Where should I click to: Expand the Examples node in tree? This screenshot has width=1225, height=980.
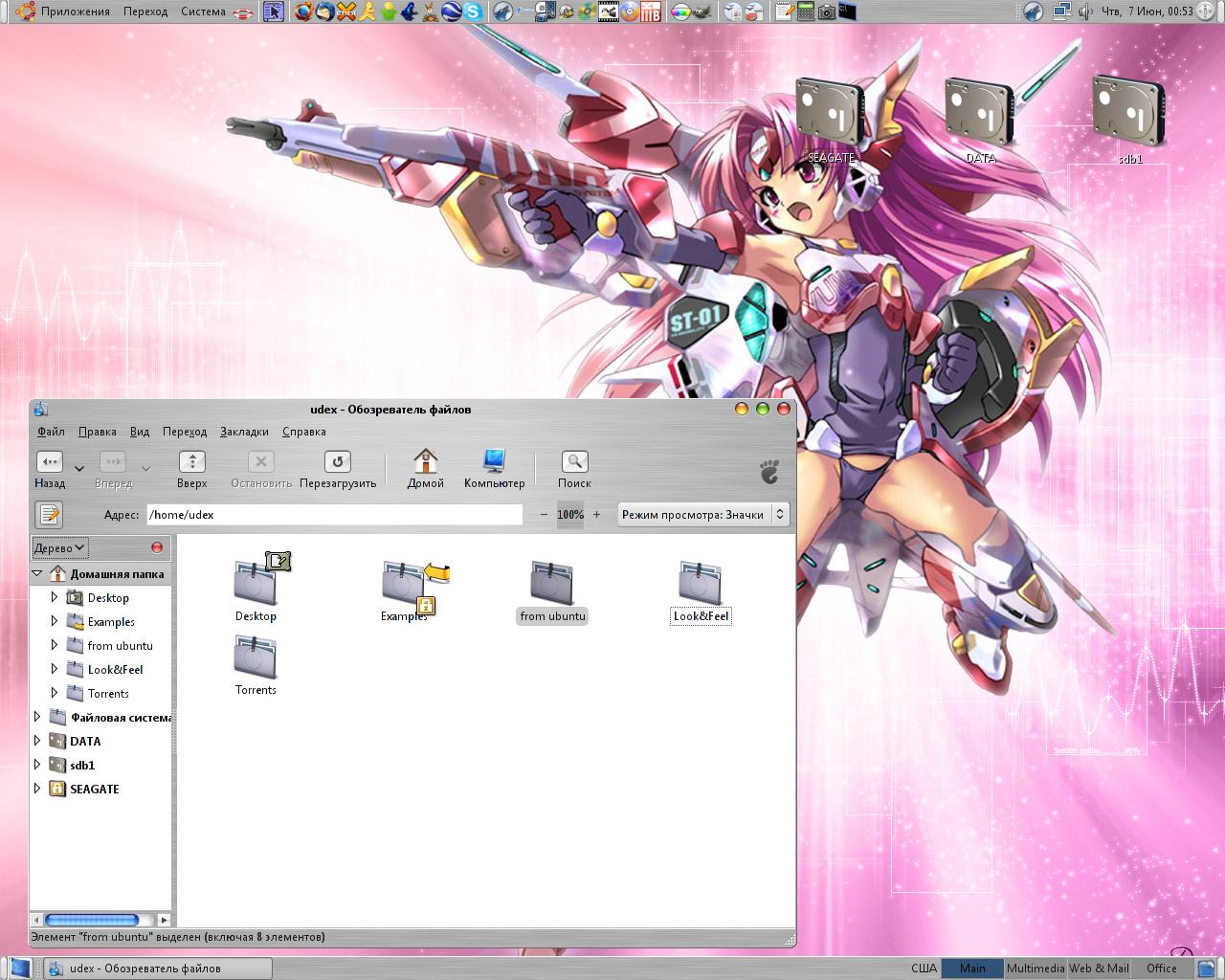pyautogui.click(x=55, y=621)
